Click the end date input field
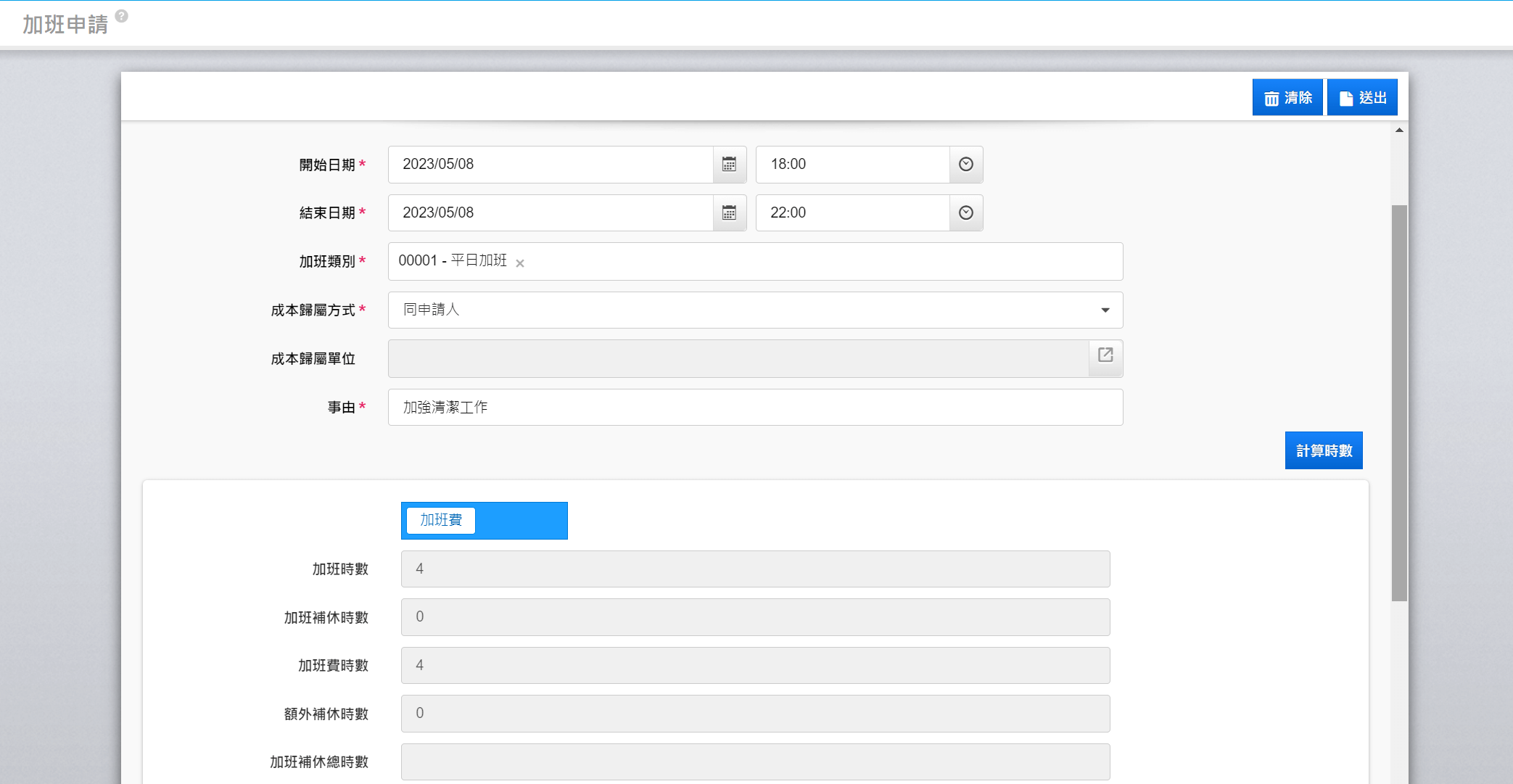 (550, 213)
